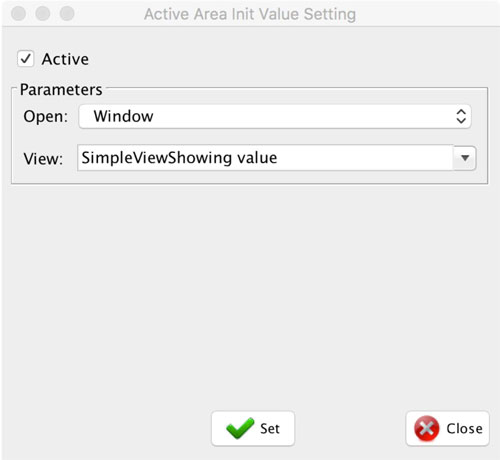Toggle the Active checkbox

[x=25, y=59]
